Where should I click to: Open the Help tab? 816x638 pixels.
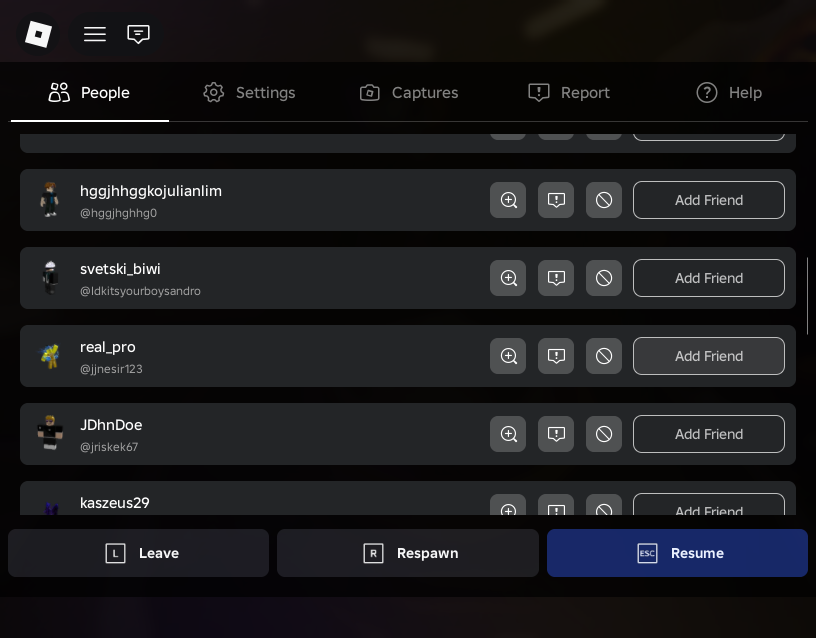tap(729, 93)
